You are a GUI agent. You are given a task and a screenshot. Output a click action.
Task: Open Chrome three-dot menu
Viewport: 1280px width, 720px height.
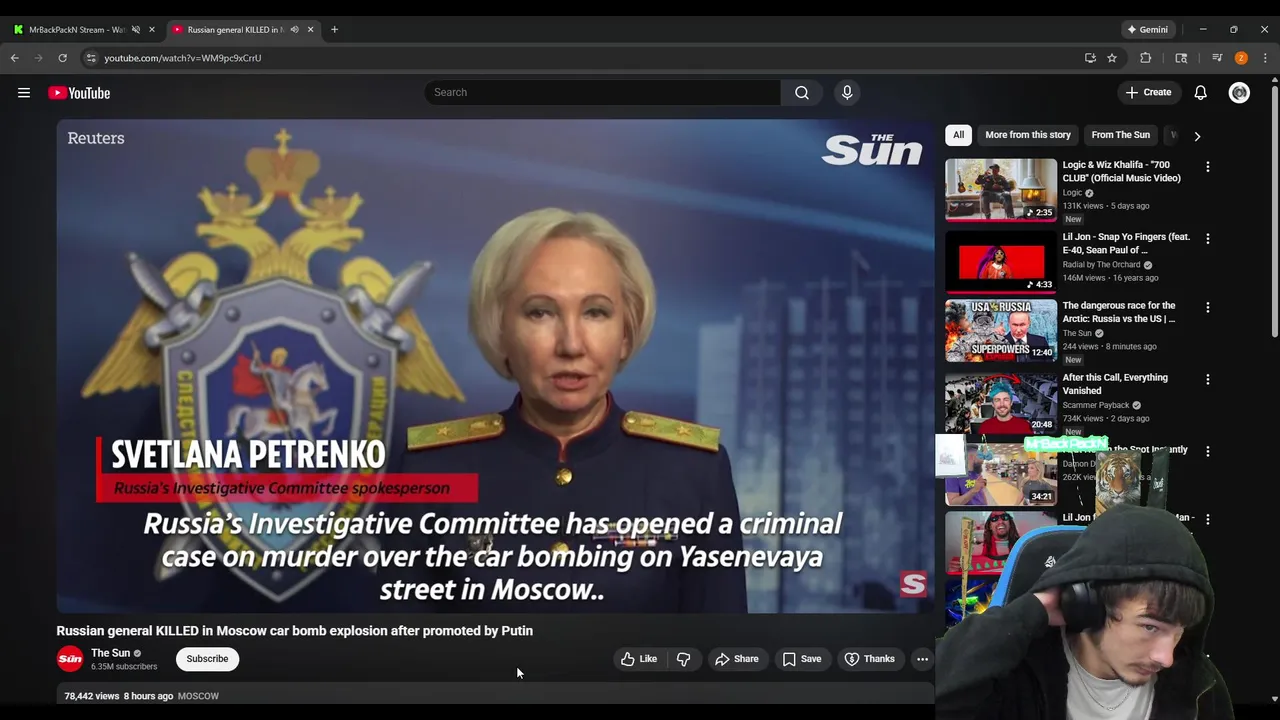tap(1265, 58)
